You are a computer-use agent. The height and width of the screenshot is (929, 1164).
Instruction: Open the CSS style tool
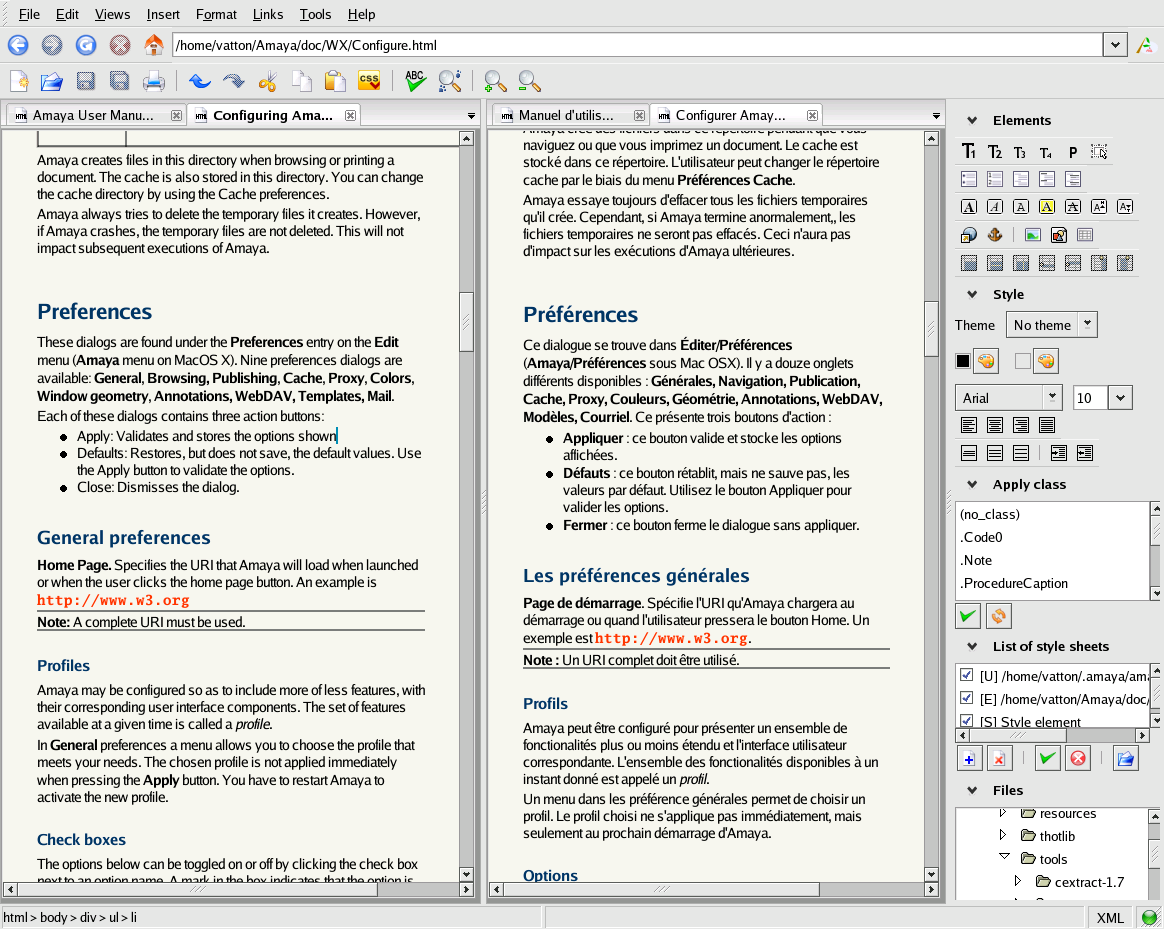[x=369, y=81]
